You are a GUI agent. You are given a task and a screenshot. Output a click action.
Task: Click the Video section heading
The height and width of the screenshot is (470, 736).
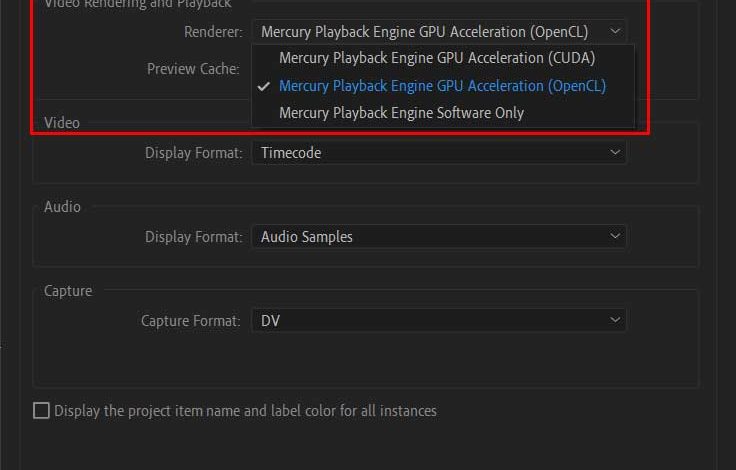click(x=62, y=123)
